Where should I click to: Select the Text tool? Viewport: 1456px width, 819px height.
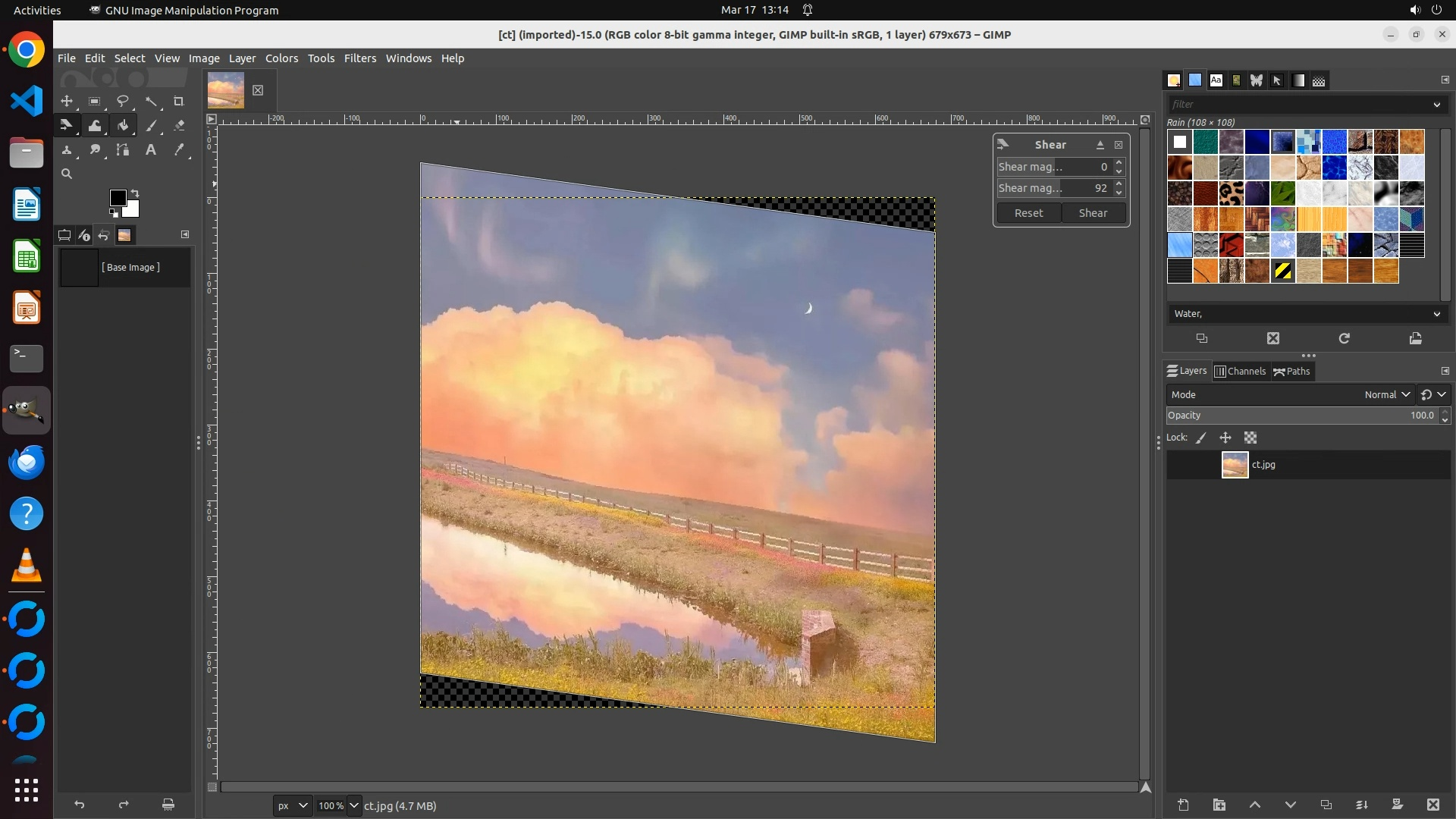click(x=151, y=150)
